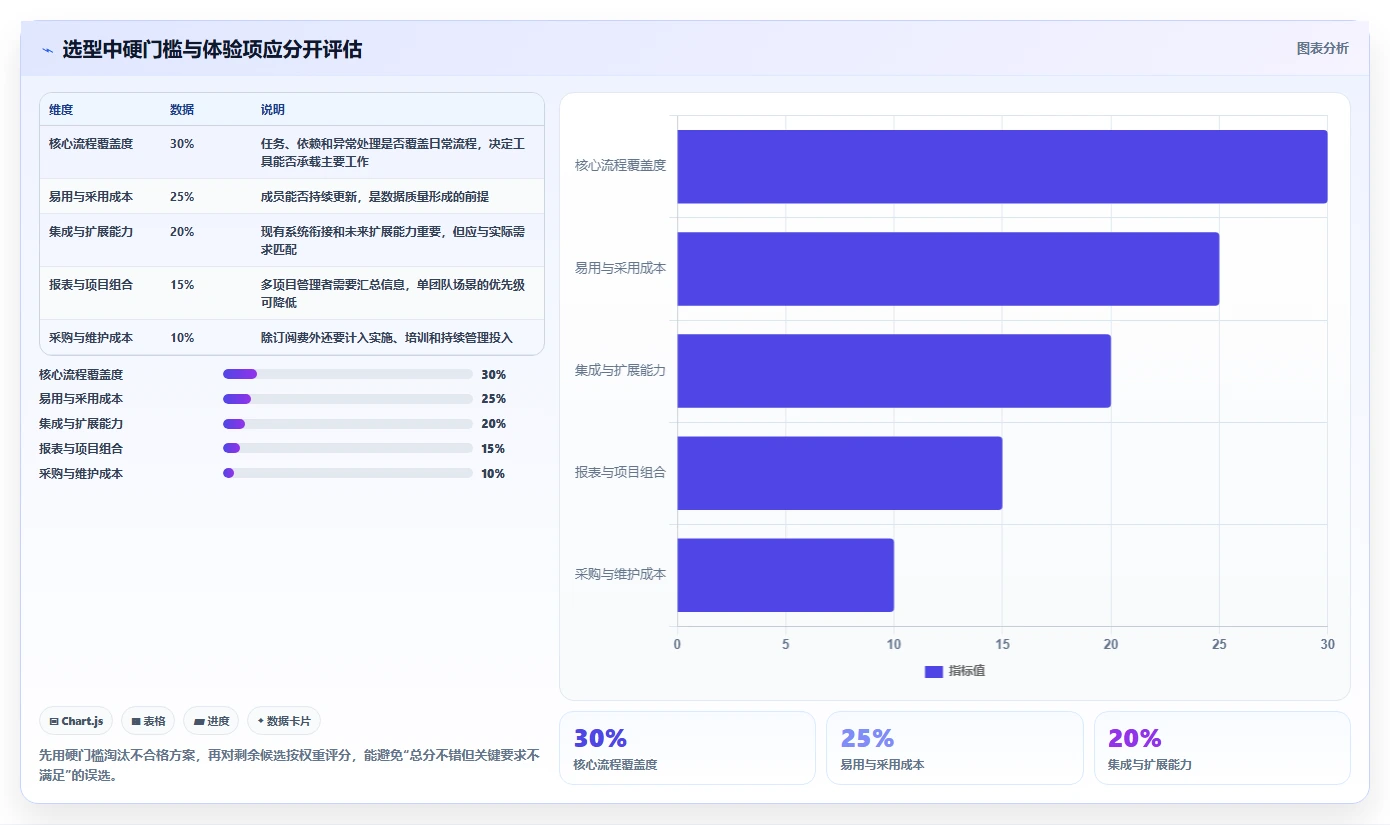Viewport: 1390px width, 825px height.
Task: Click the 核心流程覆盖度 label above the progress bars
Action: (81, 374)
